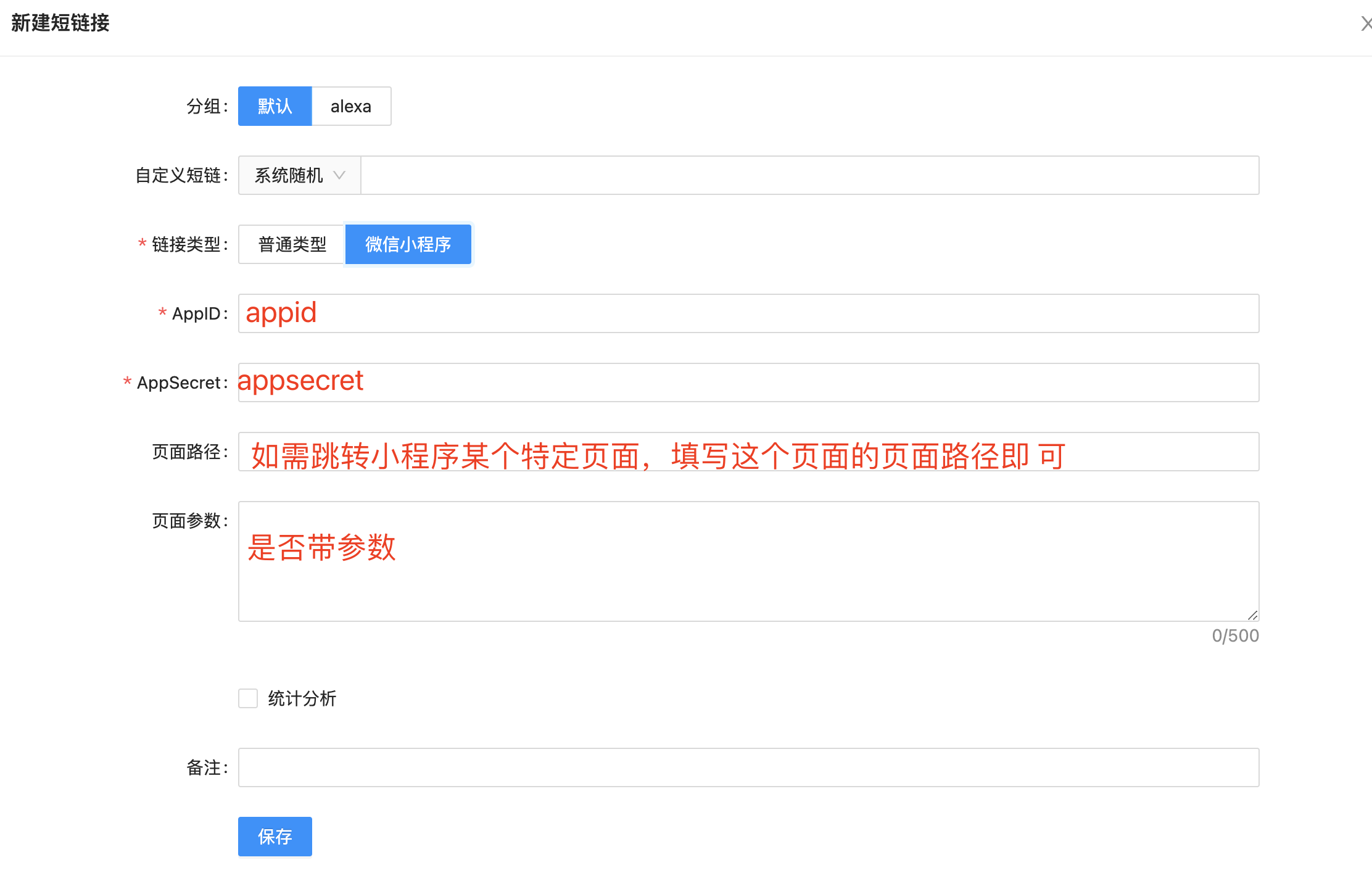This screenshot has width=1372, height=881.
Task: Enable the 统计分析 checkbox
Action: [248, 698]
